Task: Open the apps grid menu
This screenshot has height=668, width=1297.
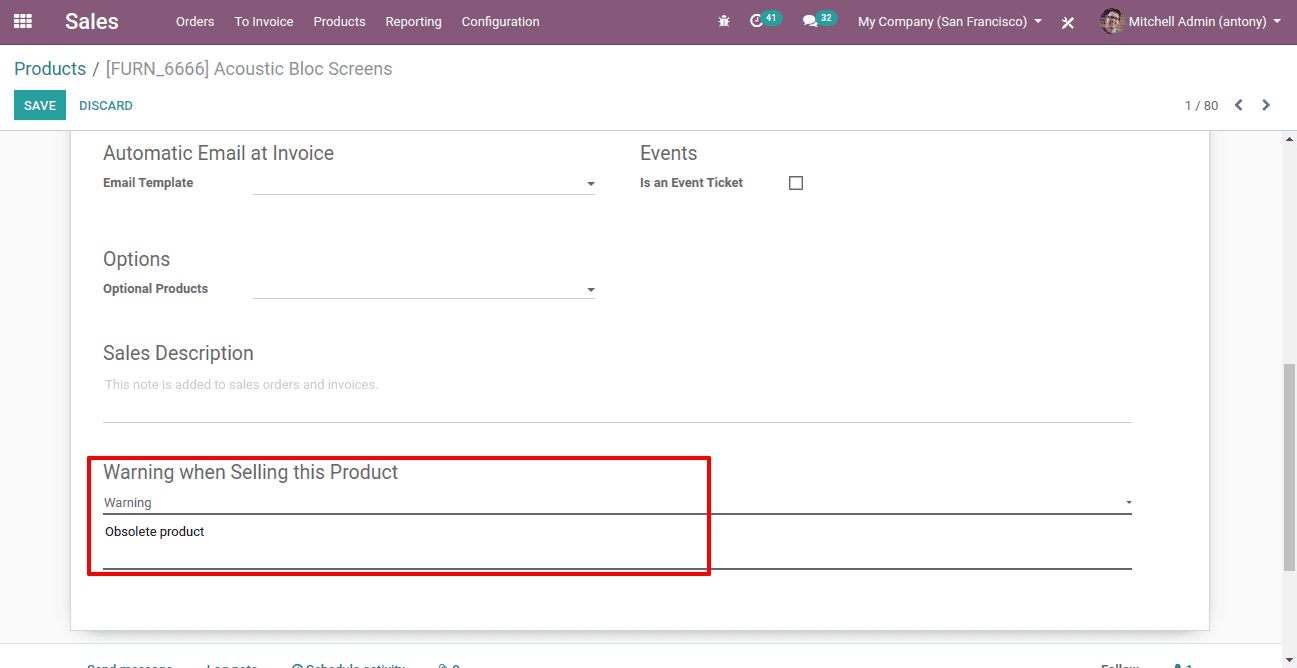Action: coord(23,21)
